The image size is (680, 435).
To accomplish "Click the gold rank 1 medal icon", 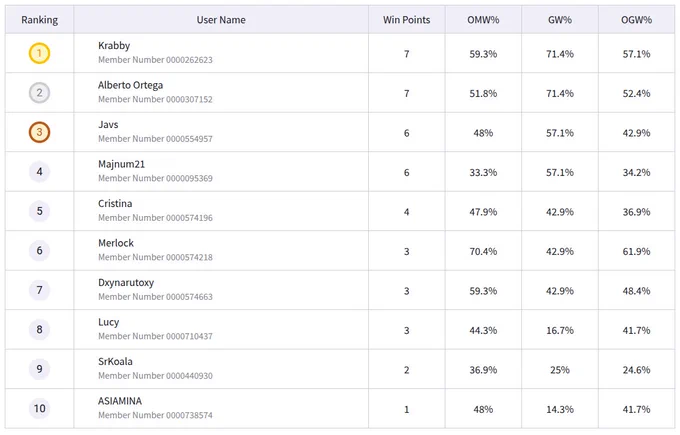I will (x=39, y=53).
